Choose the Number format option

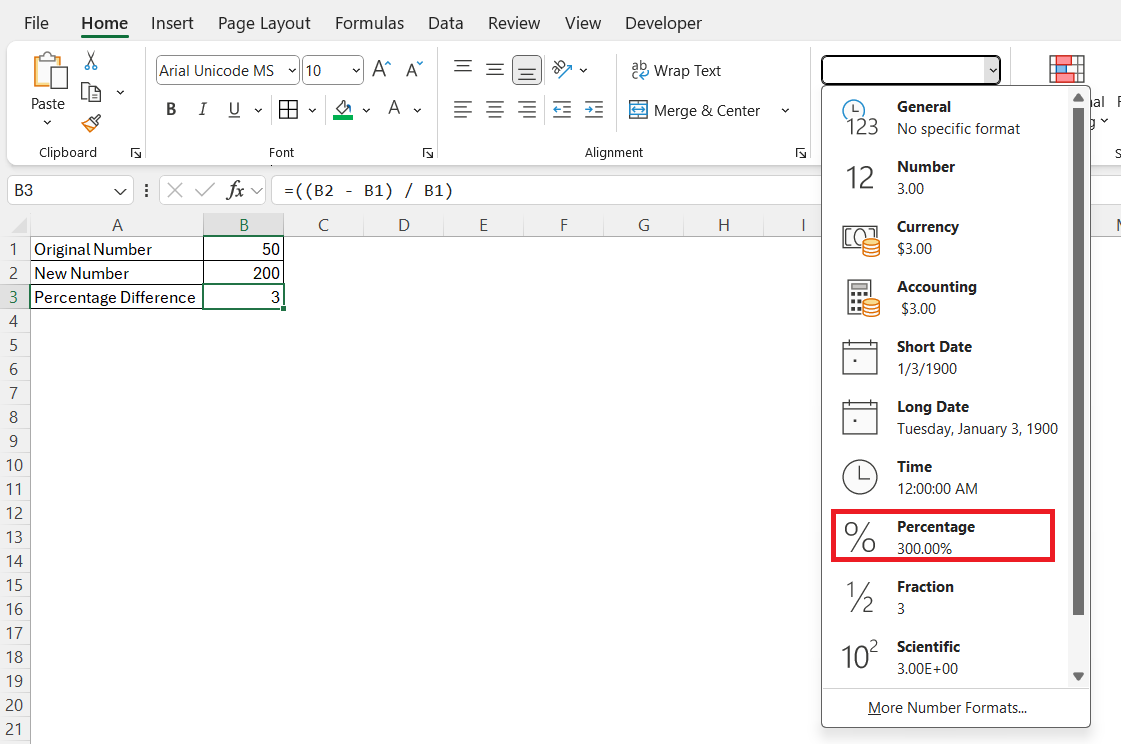click(x=945, y=178)
